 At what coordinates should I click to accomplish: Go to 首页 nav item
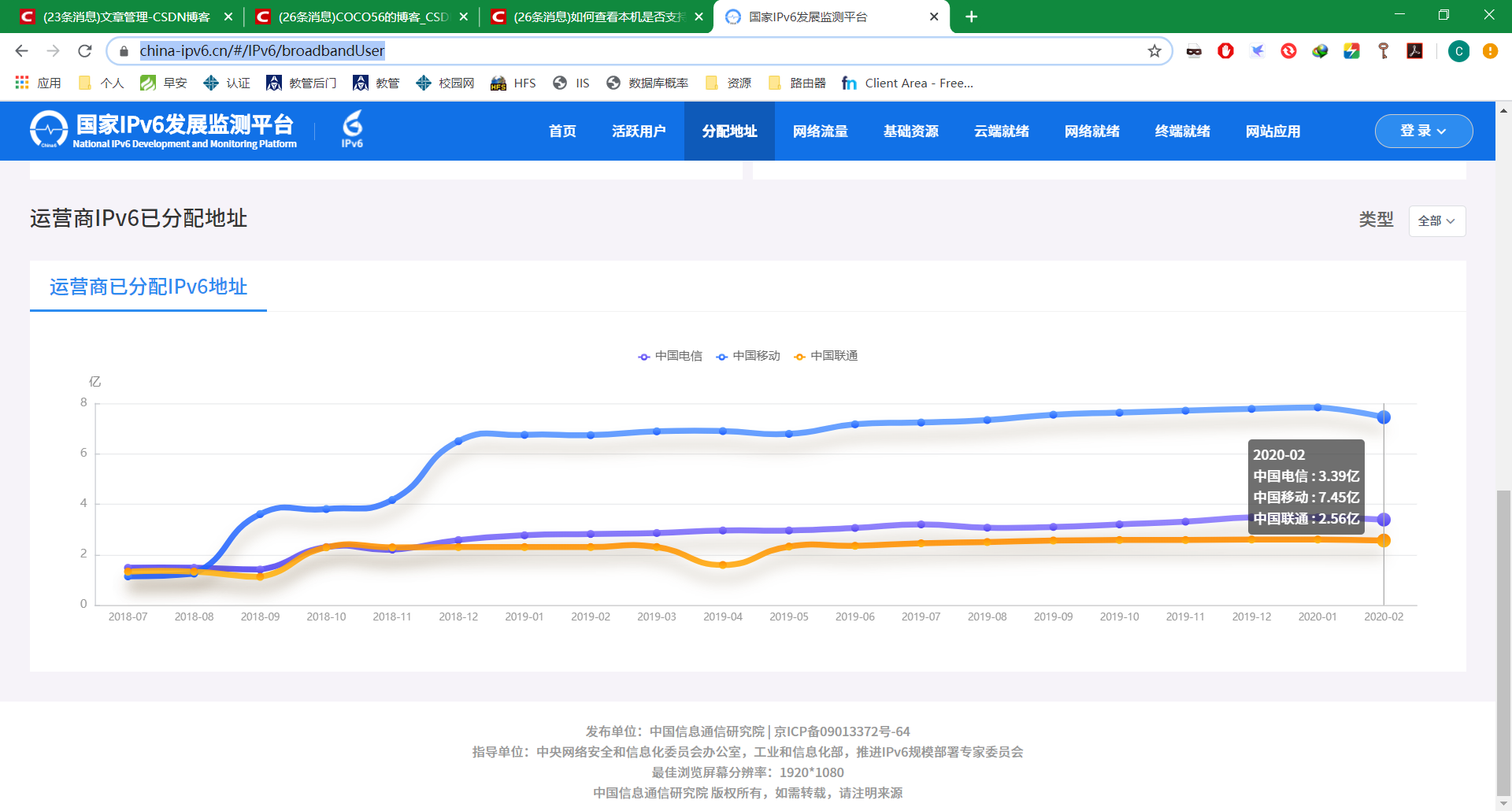coord(562,131)
